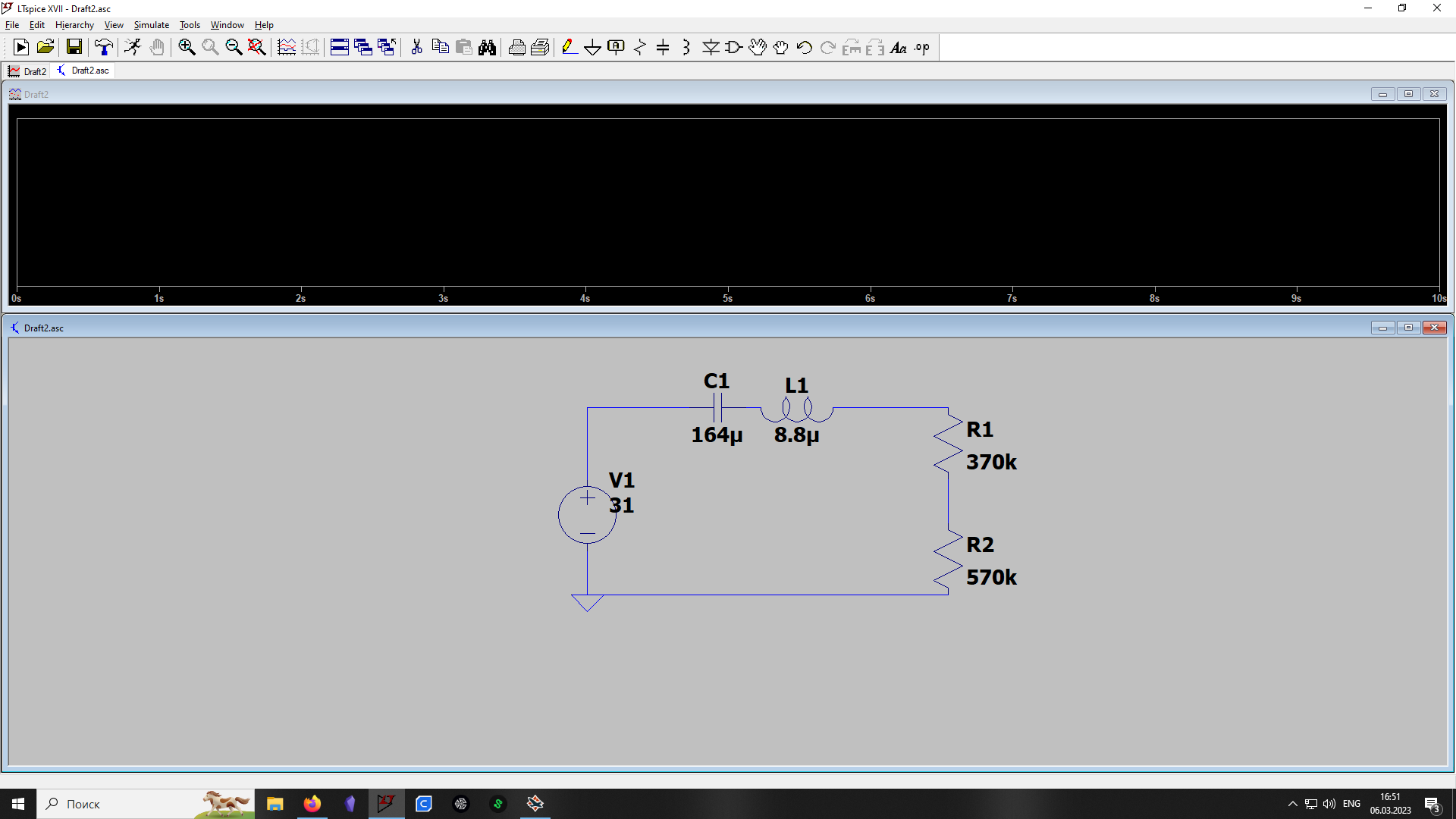Select the Resistor component tool
Image resolution: width=1456 pixels, height=819 pixels.
(x=639, y=47)
